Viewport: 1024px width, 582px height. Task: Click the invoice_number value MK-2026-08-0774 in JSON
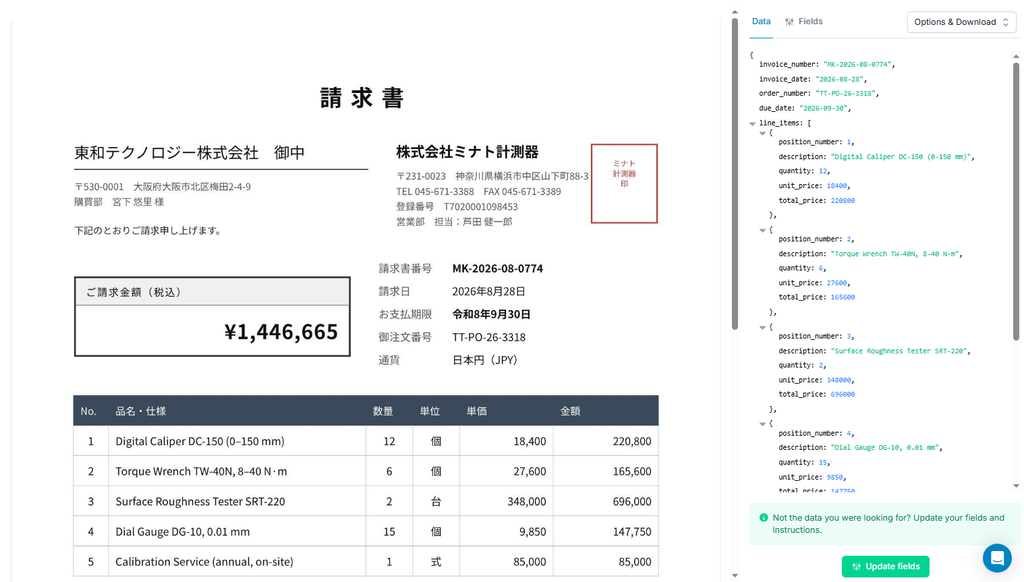tap(857, 65)
